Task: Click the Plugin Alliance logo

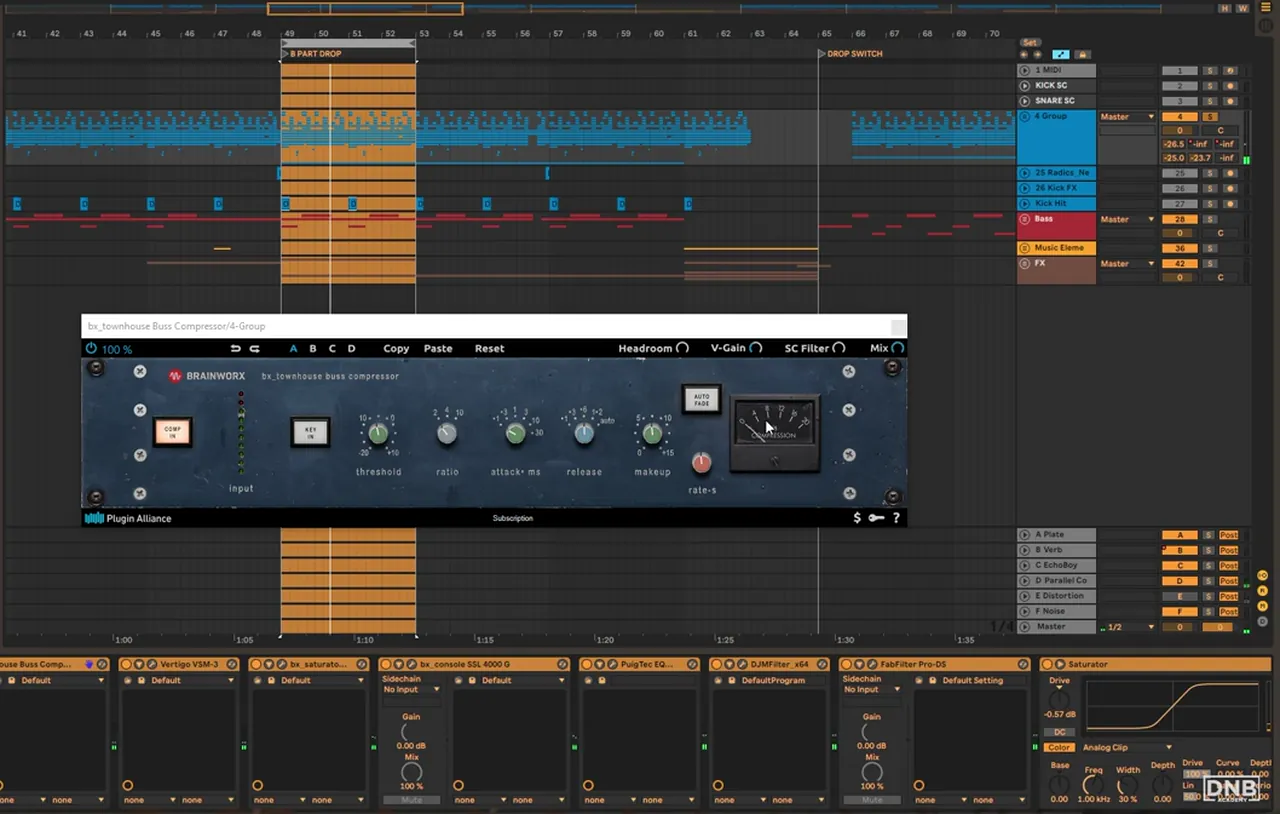Action: click(x=128, y=518)
